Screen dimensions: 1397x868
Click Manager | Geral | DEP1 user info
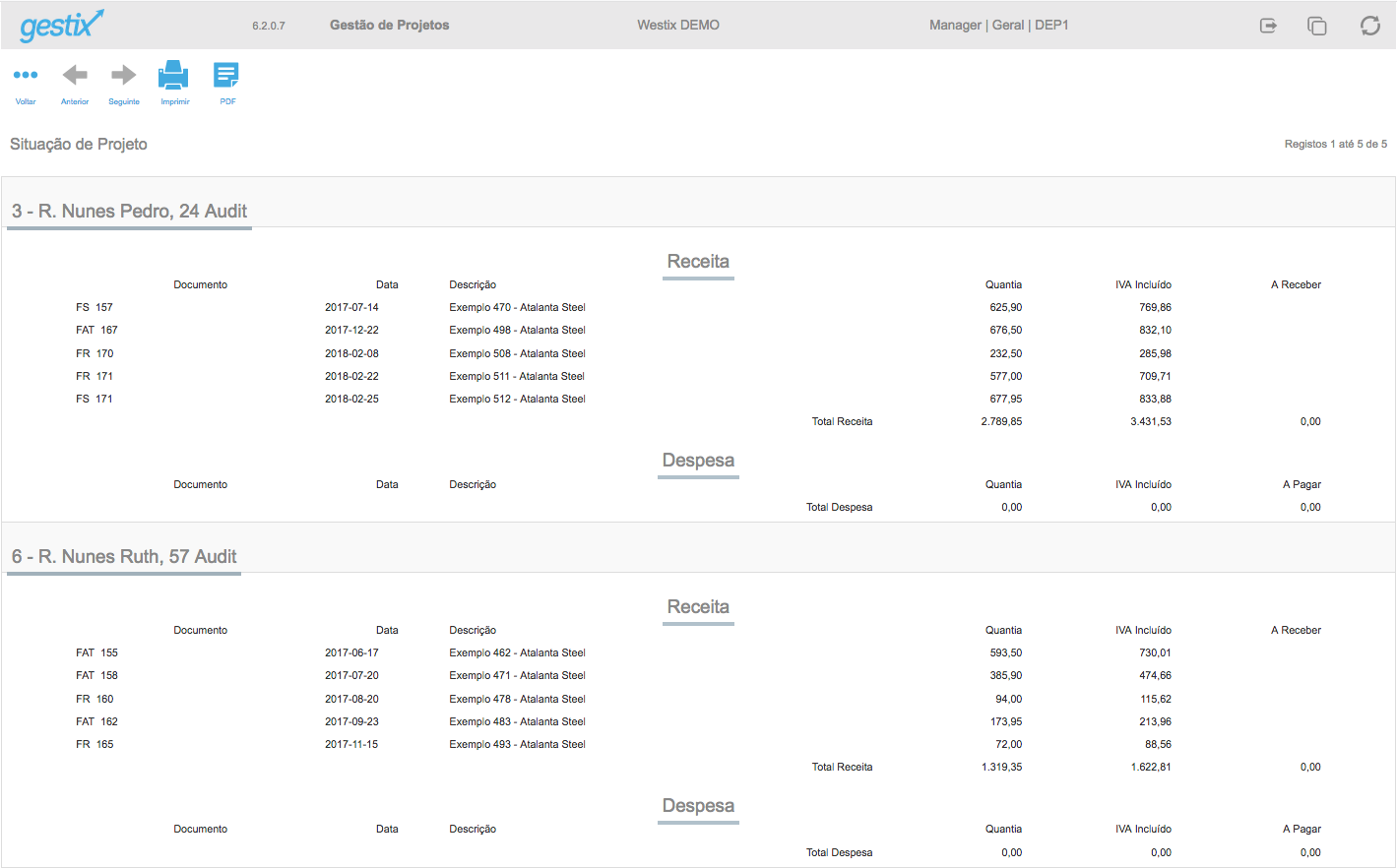coord(999,25)
